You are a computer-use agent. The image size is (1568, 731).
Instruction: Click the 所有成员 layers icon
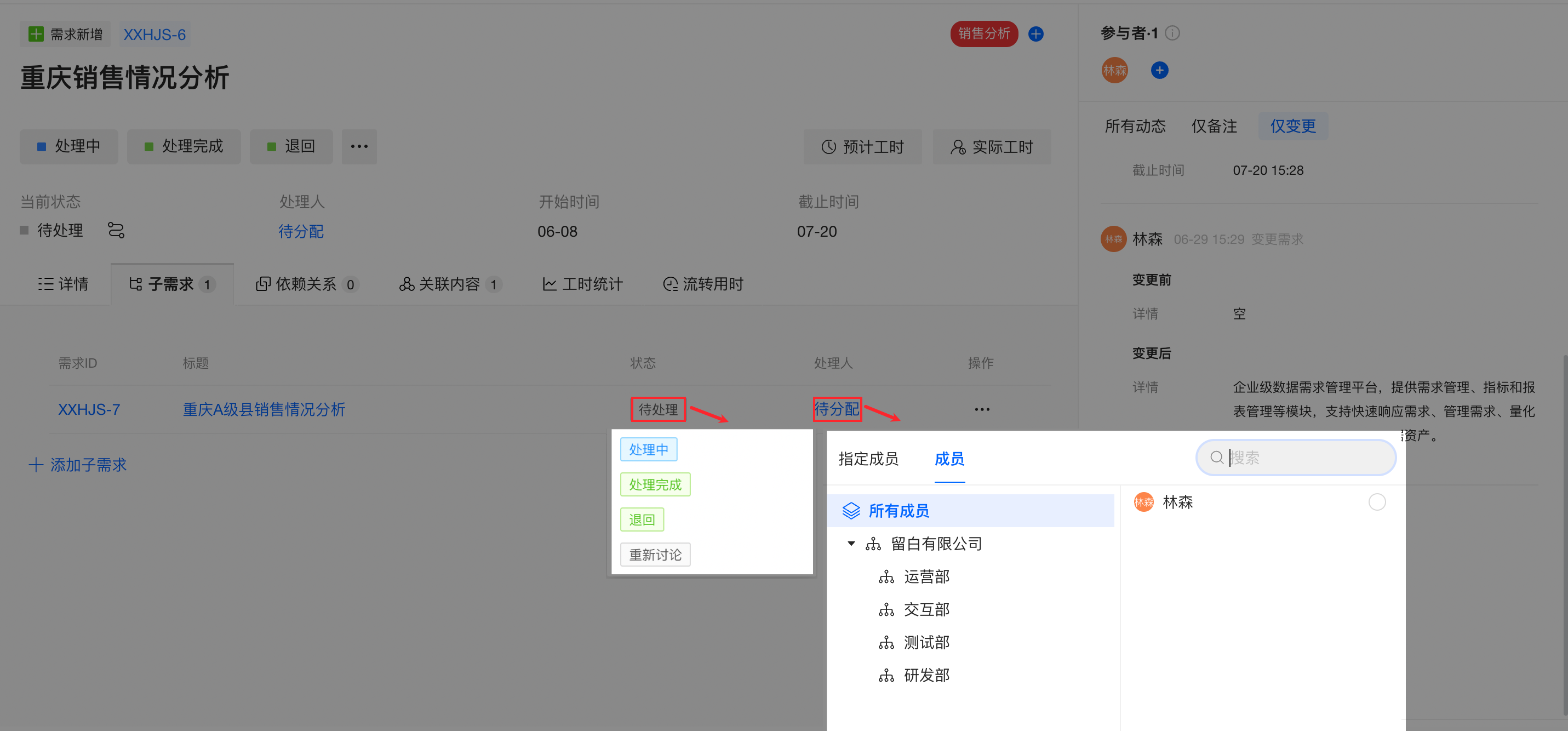pos(851,511)
